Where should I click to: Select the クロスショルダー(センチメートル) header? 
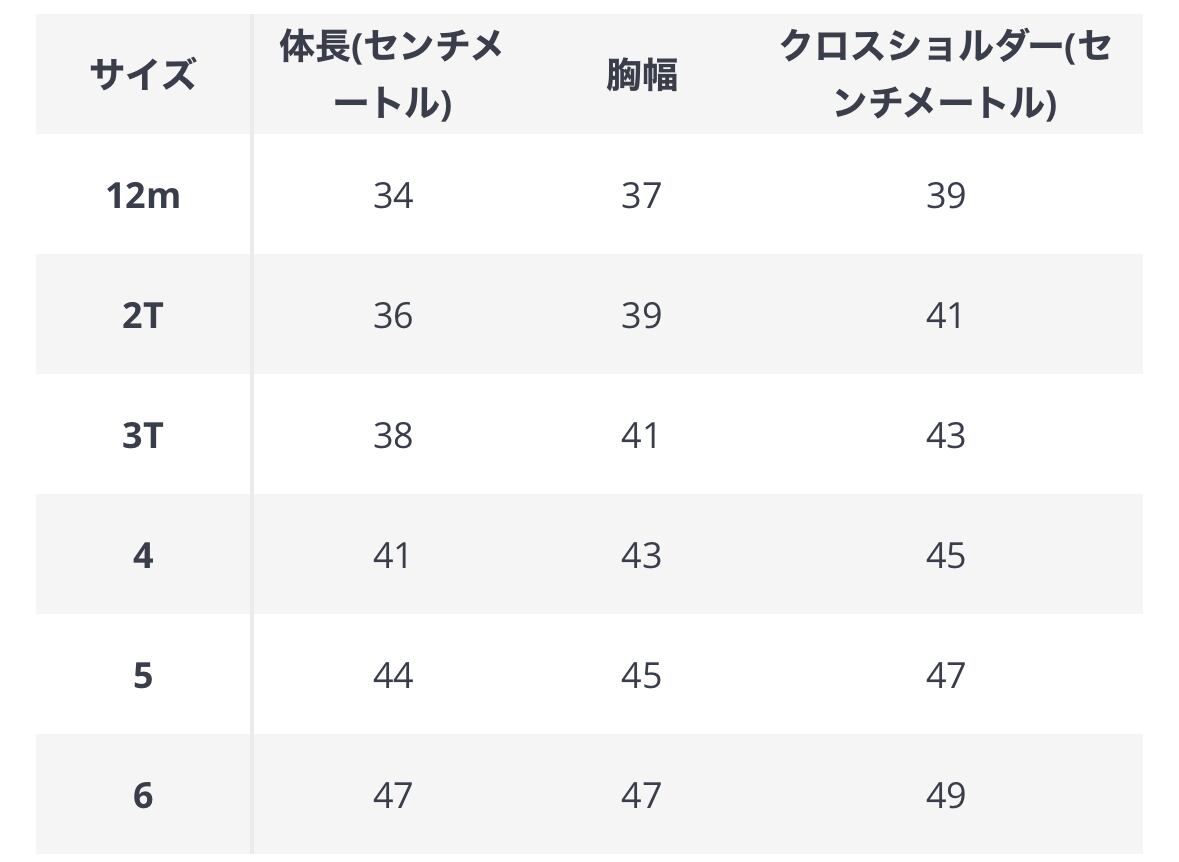coord(945,75)
